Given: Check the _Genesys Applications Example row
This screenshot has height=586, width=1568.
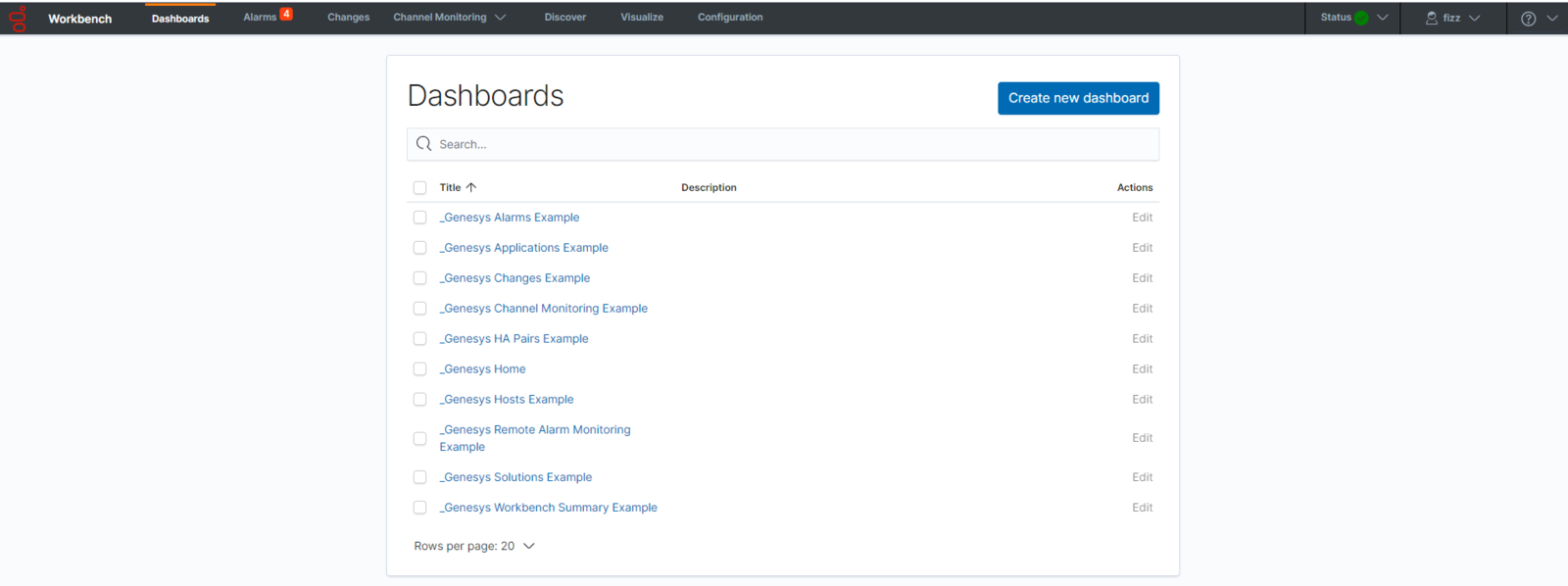Looking at the screenshot, I should pyautogui.click(x=419, y=248).
